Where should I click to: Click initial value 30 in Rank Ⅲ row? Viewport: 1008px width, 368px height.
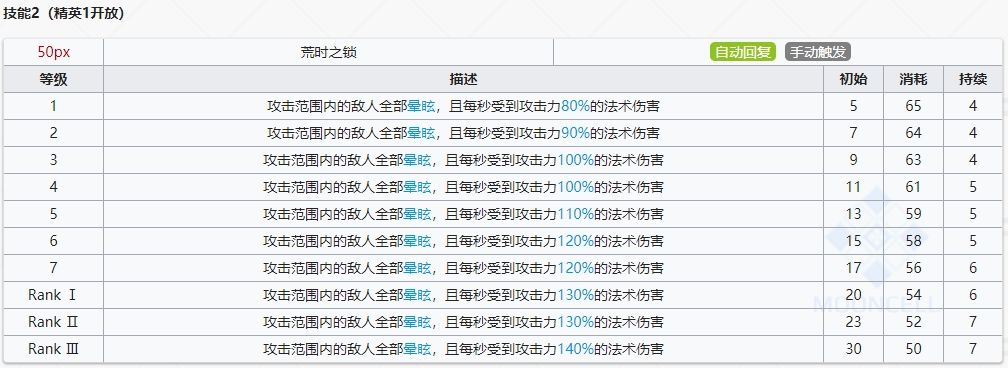tap(853, 349)
